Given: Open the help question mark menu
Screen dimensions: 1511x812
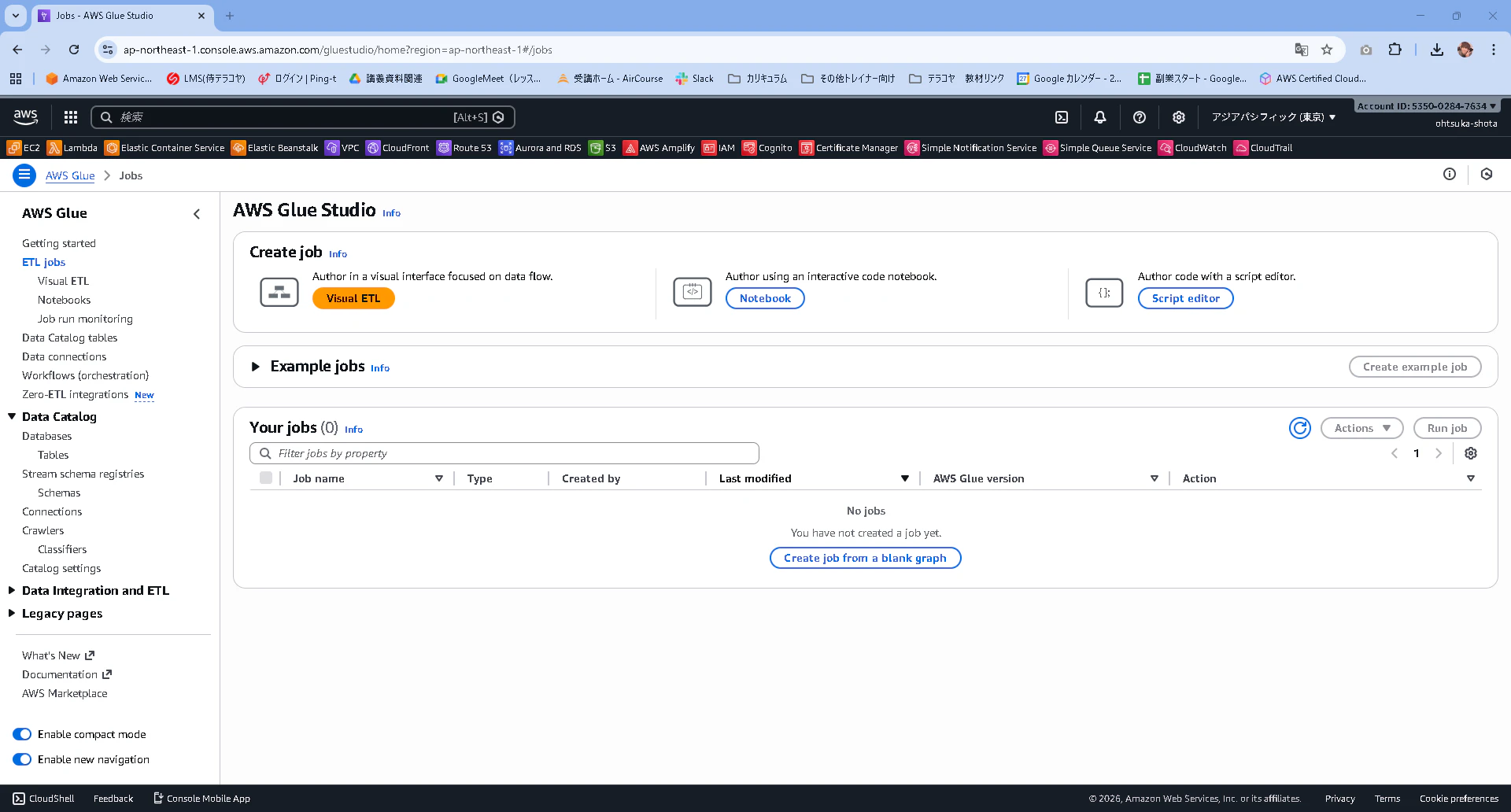Looking at the screenshot, I should pos(1140,117).
